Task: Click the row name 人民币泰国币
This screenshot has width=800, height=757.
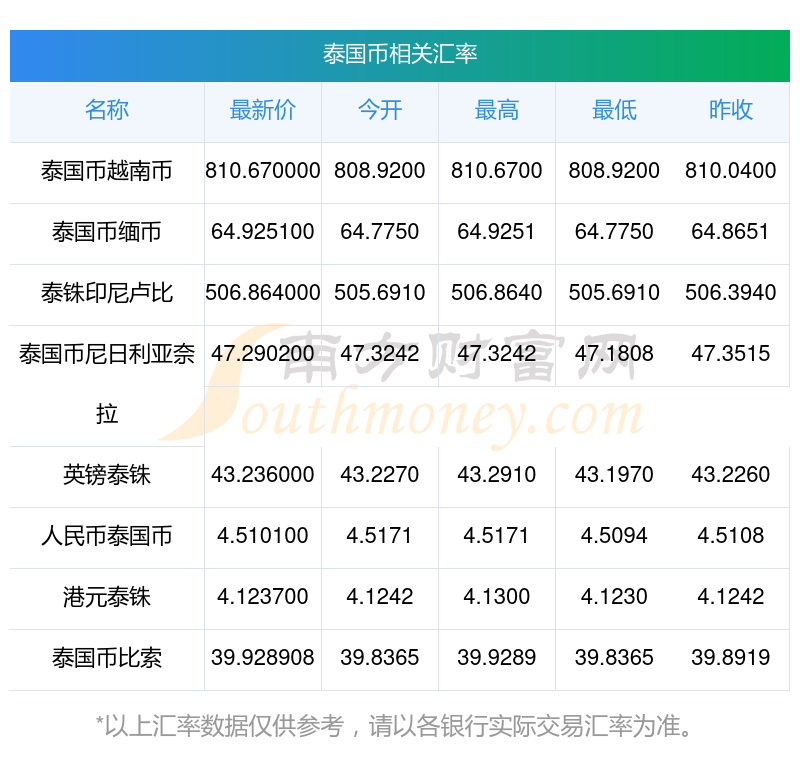Action: (x=107, y=536)
